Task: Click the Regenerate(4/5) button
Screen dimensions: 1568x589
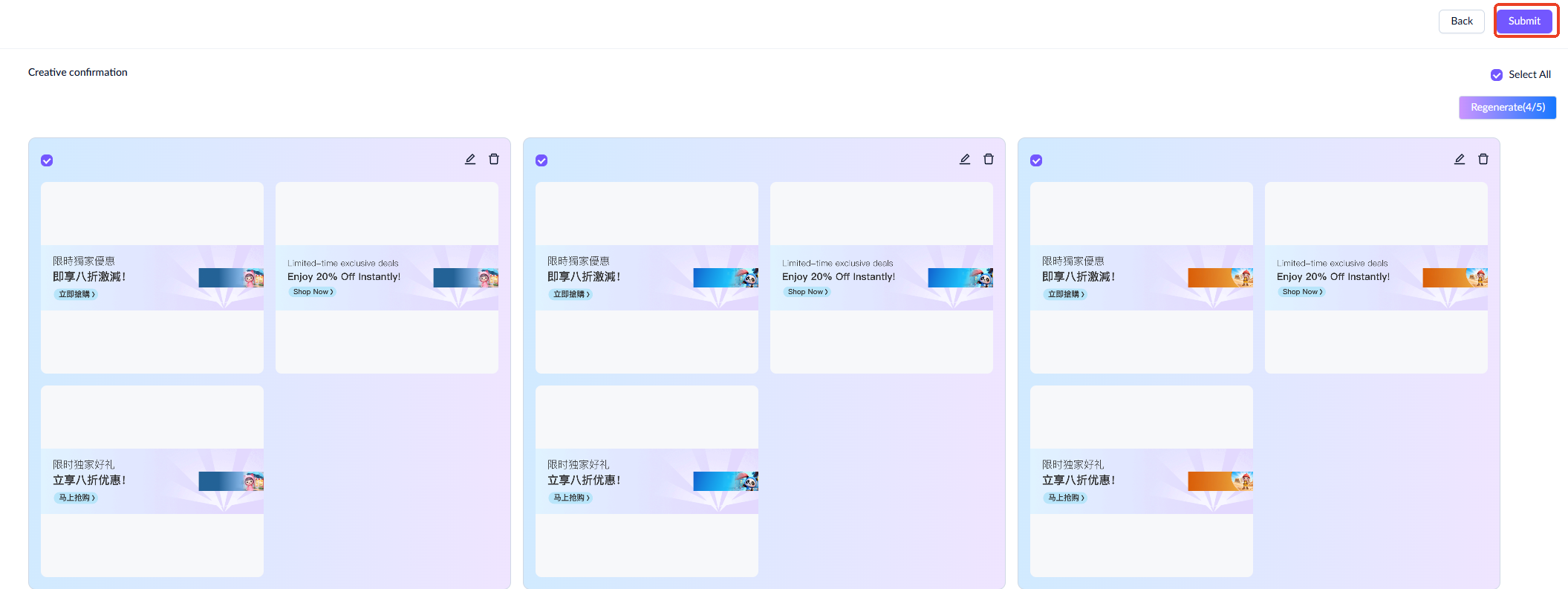Action: pyautogui.click(x=1507, y=108)
